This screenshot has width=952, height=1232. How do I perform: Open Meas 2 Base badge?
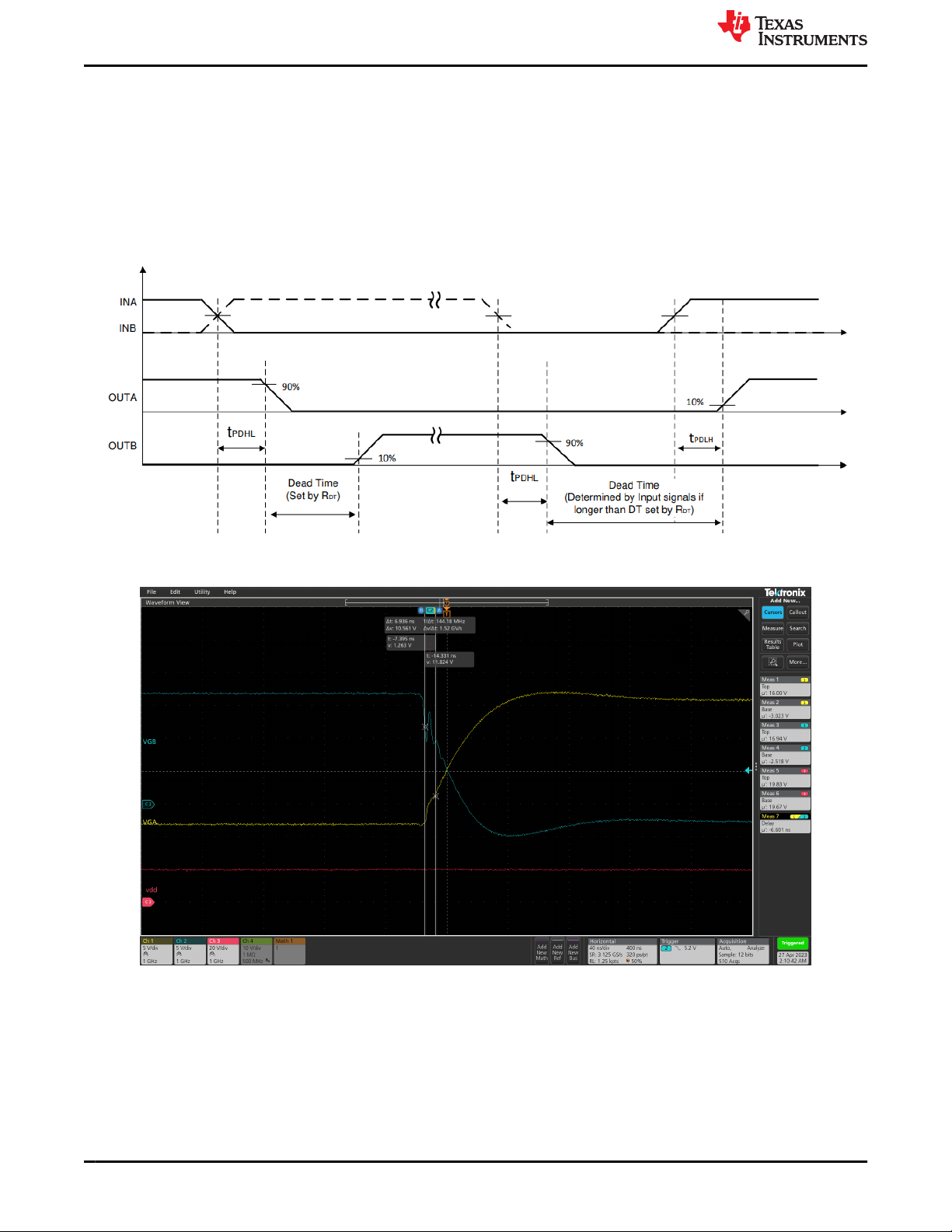tap(785, 709)
